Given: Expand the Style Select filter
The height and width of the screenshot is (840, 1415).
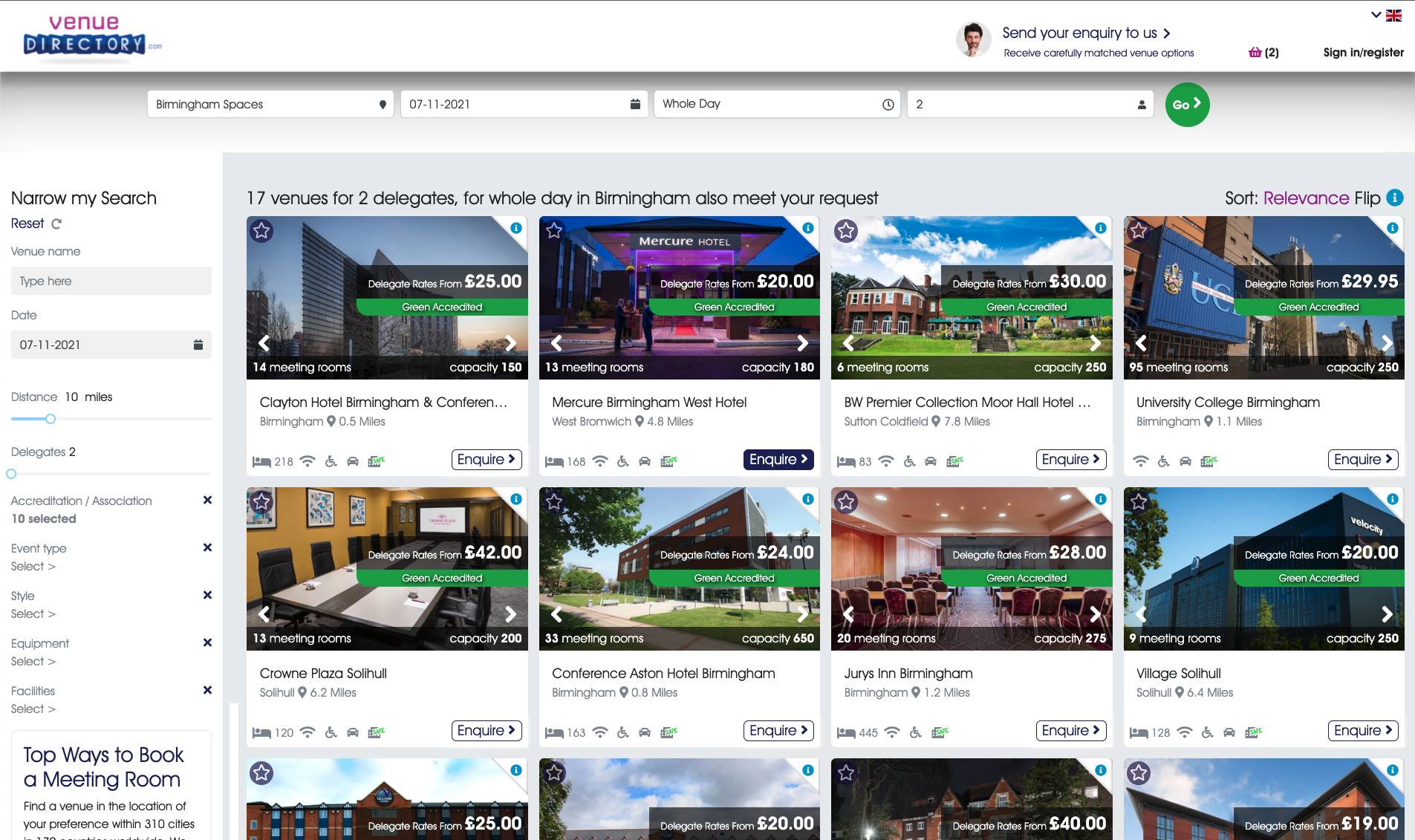Looking at the screenshot, I should [33, 614].
